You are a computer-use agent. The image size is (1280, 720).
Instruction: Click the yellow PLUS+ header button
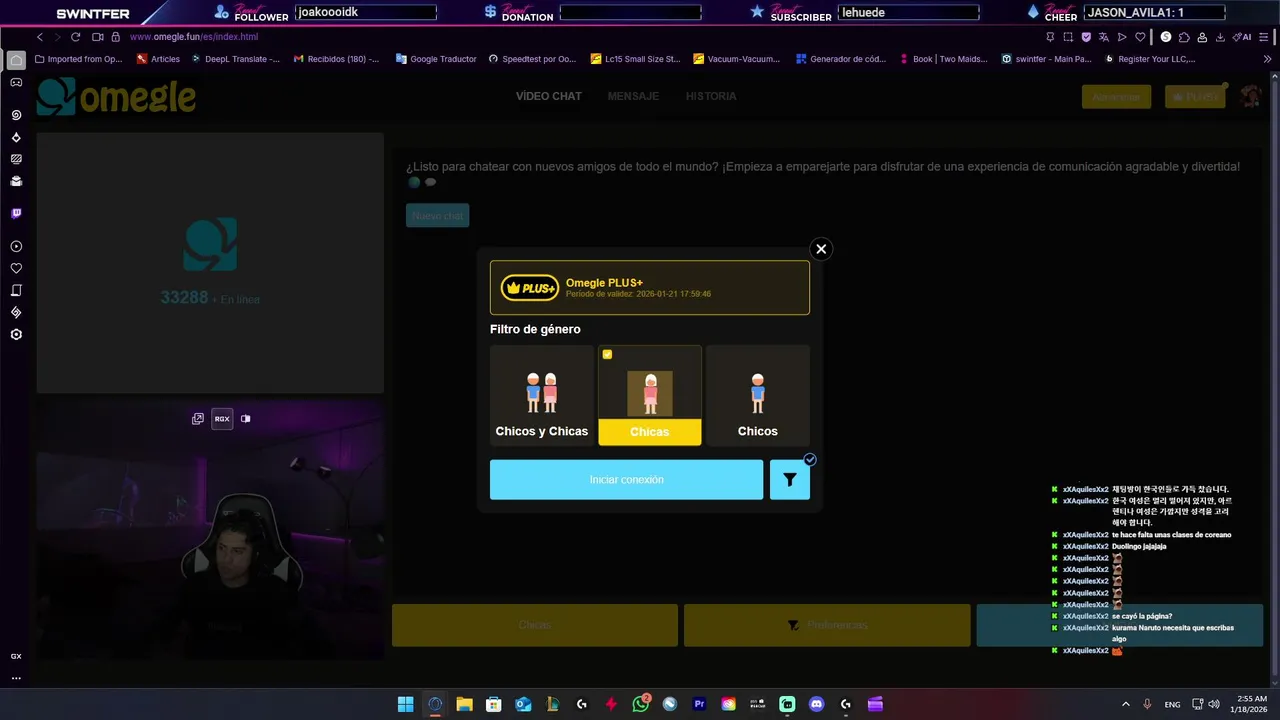coord(1195,97)
